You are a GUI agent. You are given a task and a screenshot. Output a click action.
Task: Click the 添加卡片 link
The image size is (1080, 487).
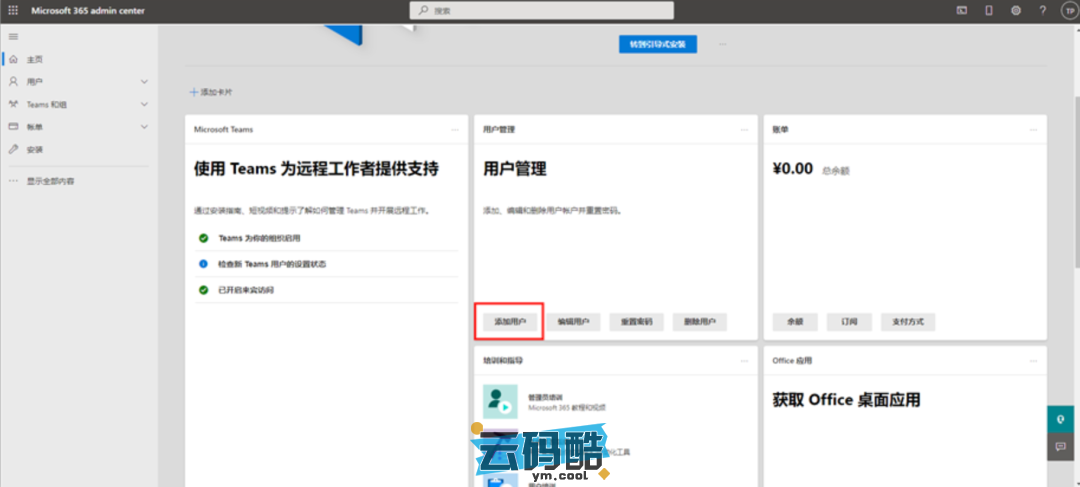(212, 92)
